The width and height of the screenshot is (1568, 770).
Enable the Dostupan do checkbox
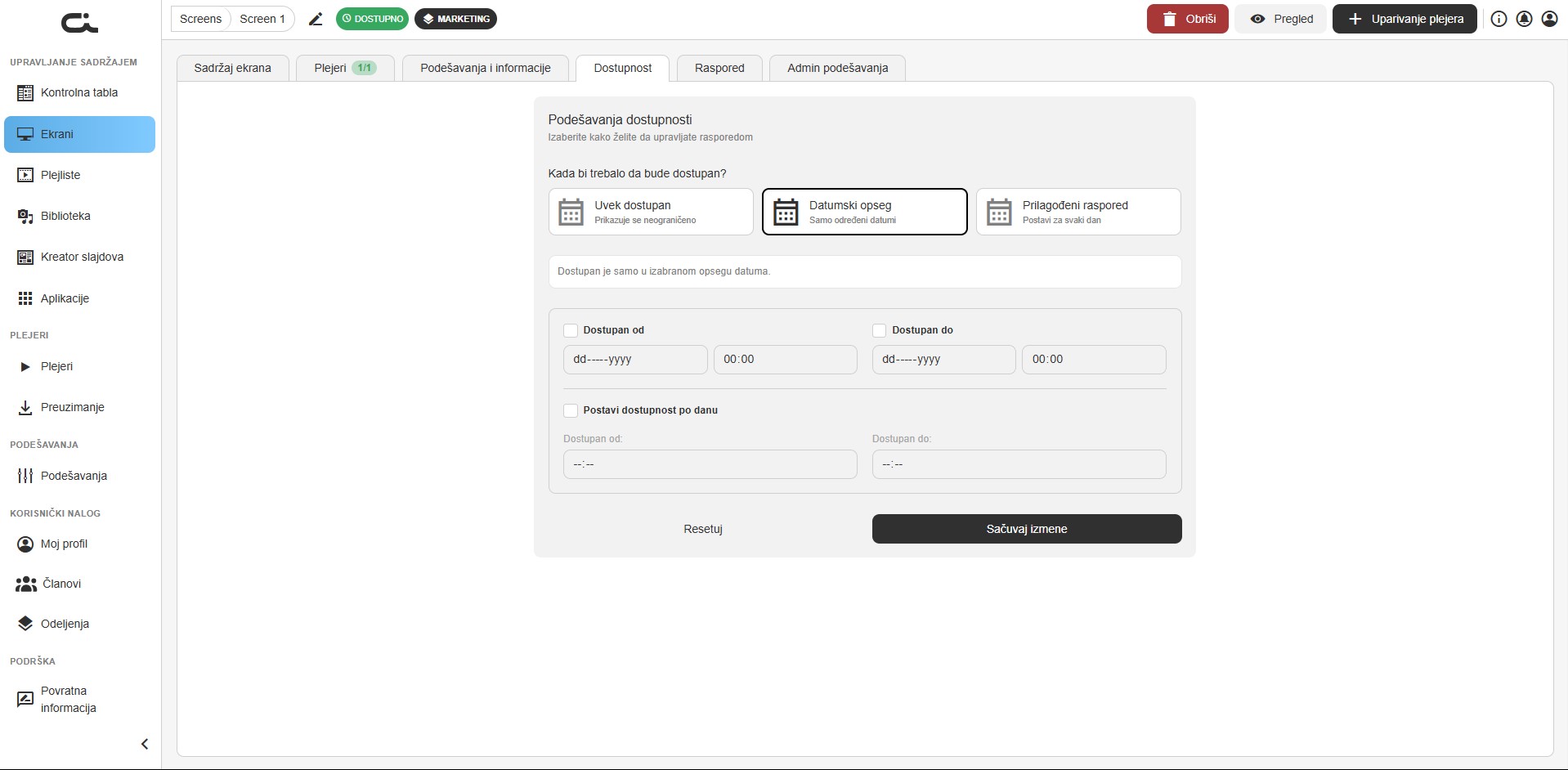click(x=880, y=330)
